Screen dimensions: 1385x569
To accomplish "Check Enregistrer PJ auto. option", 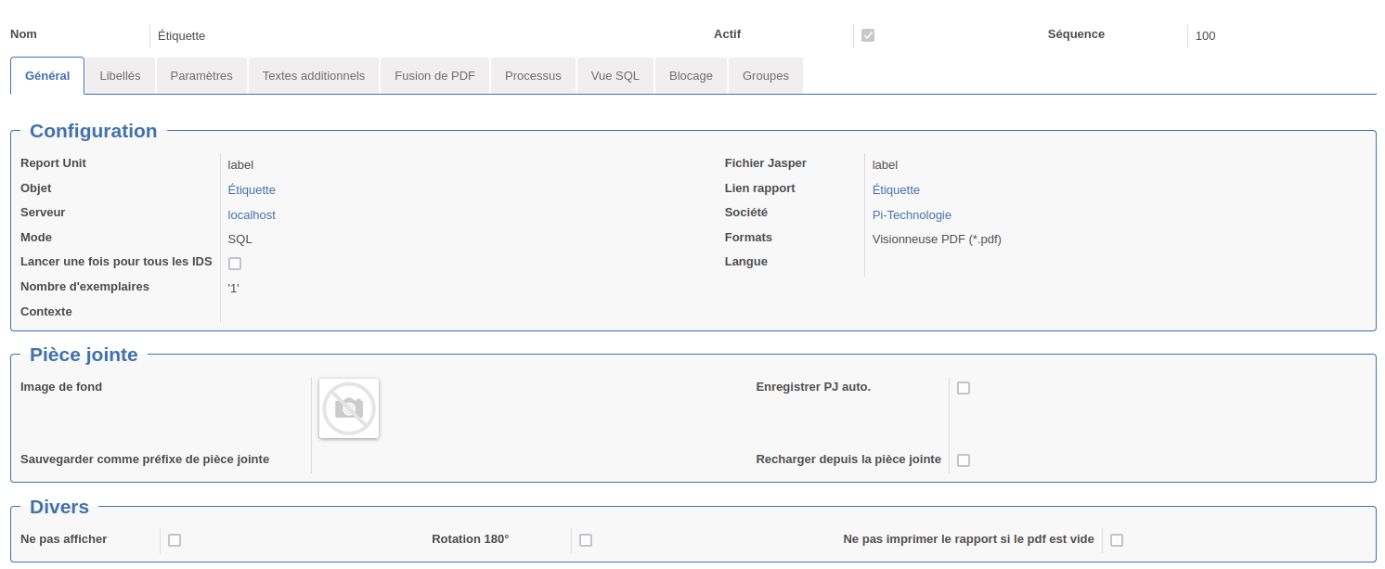I will point(963,388).
